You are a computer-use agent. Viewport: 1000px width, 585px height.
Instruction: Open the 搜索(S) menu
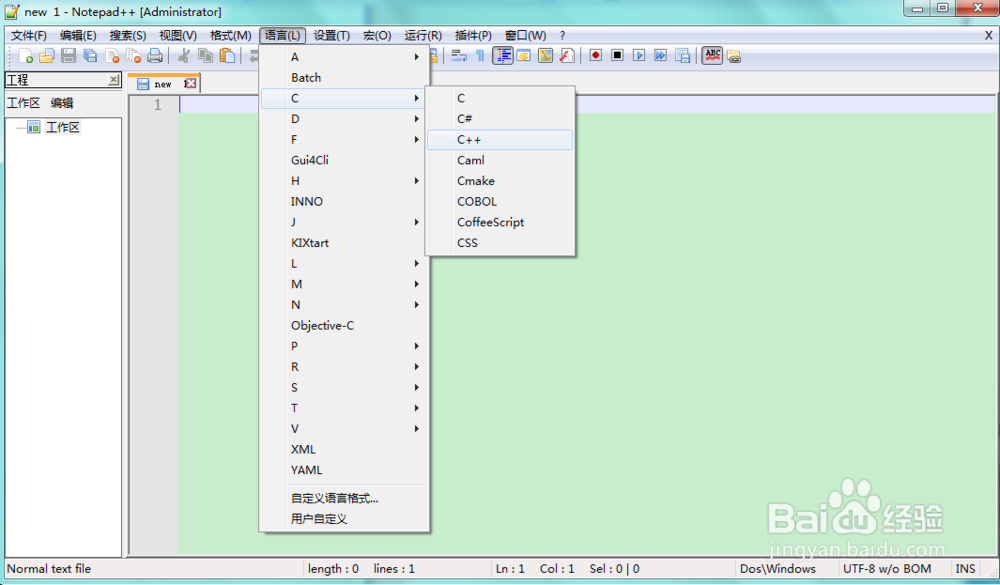[x=128, y=35]
